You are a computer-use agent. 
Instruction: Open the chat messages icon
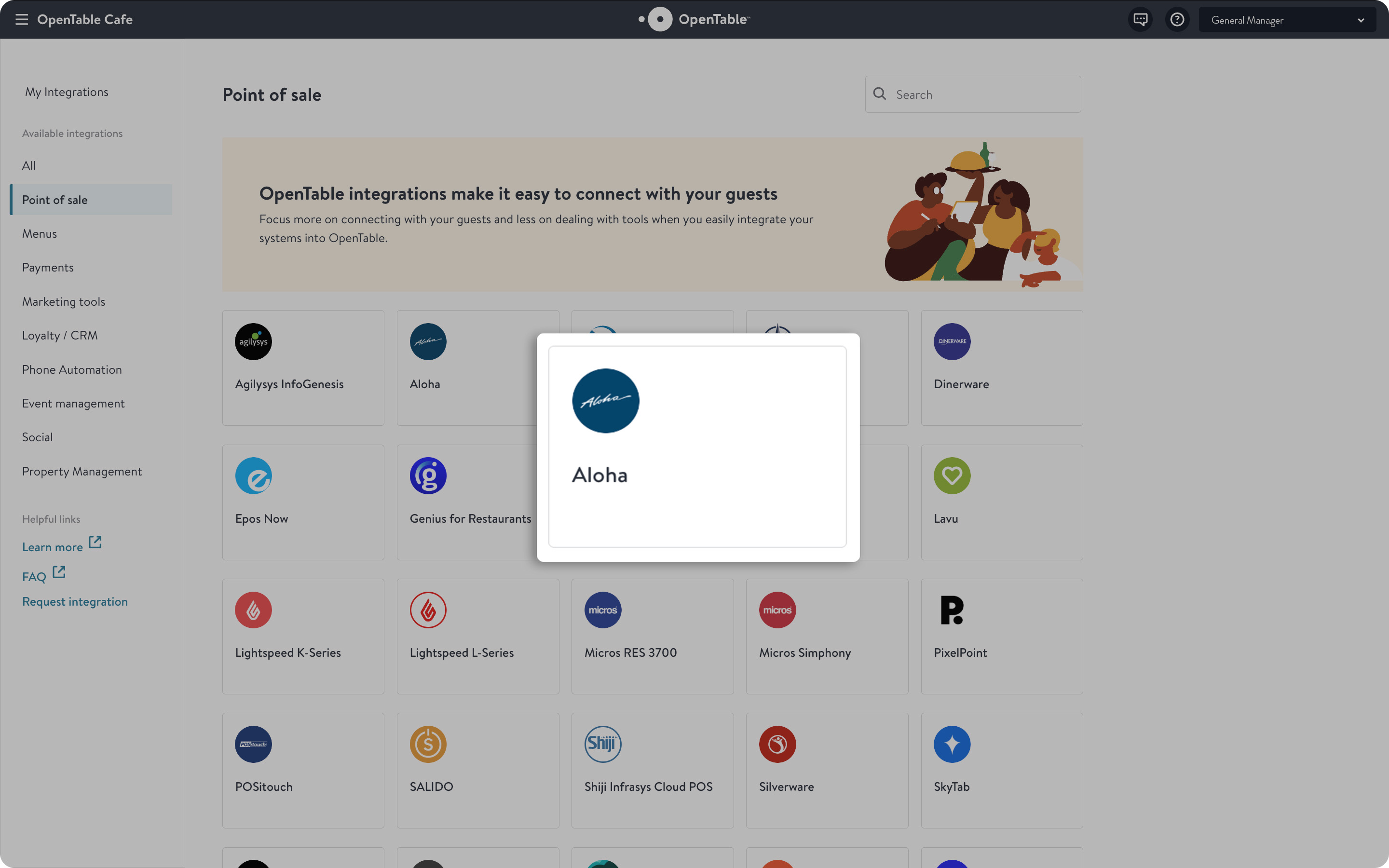[x=1141, y=19]
